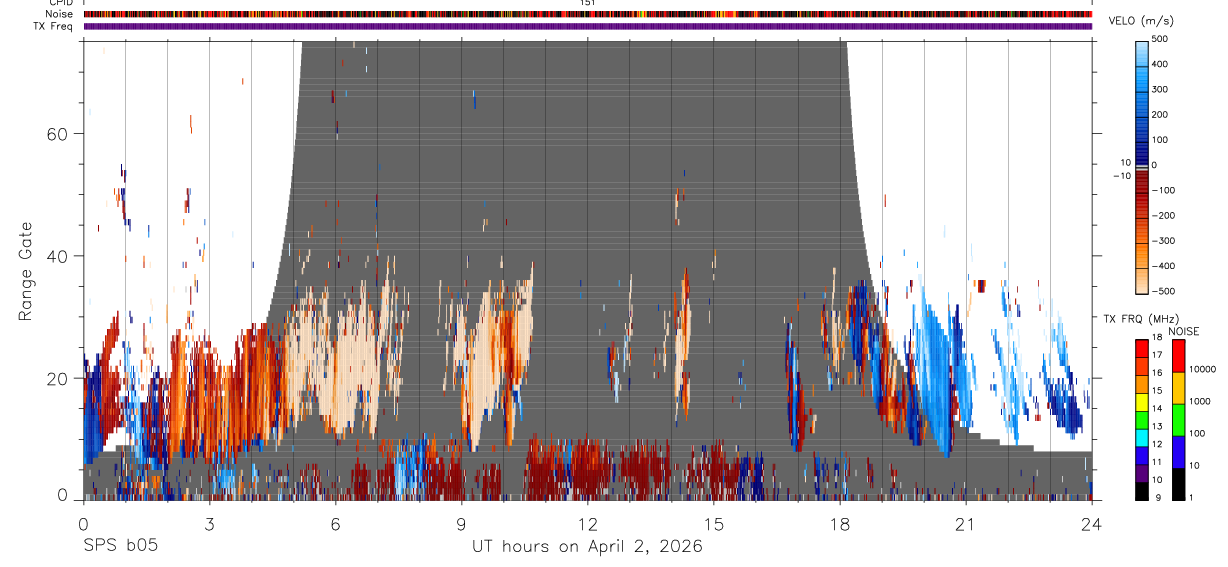Viewport: 1228px width, 567px height.
Task: Click the "SPS b05" station label
Action: [120, 546]
